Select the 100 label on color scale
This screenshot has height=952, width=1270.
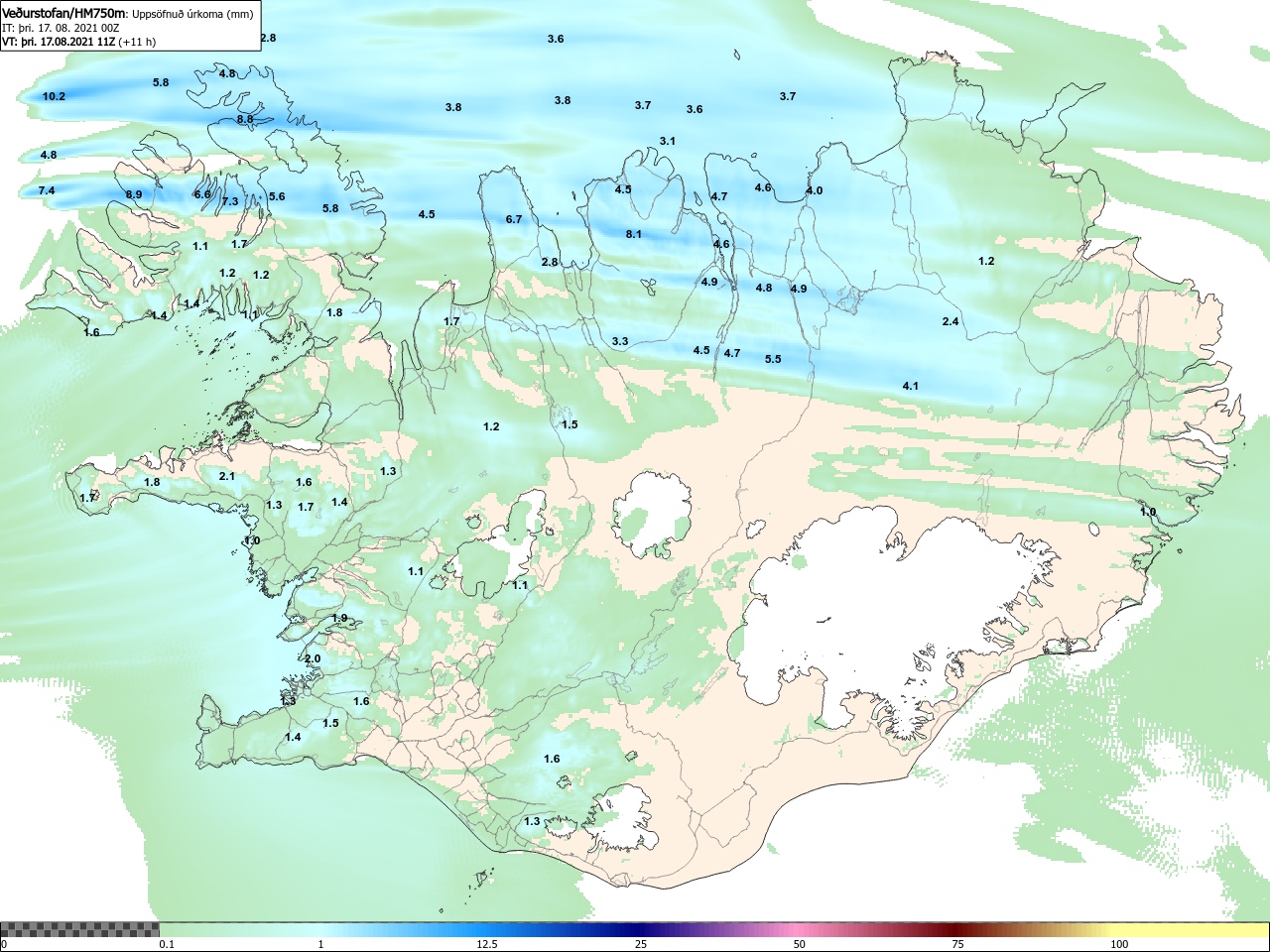[1119, 944]
